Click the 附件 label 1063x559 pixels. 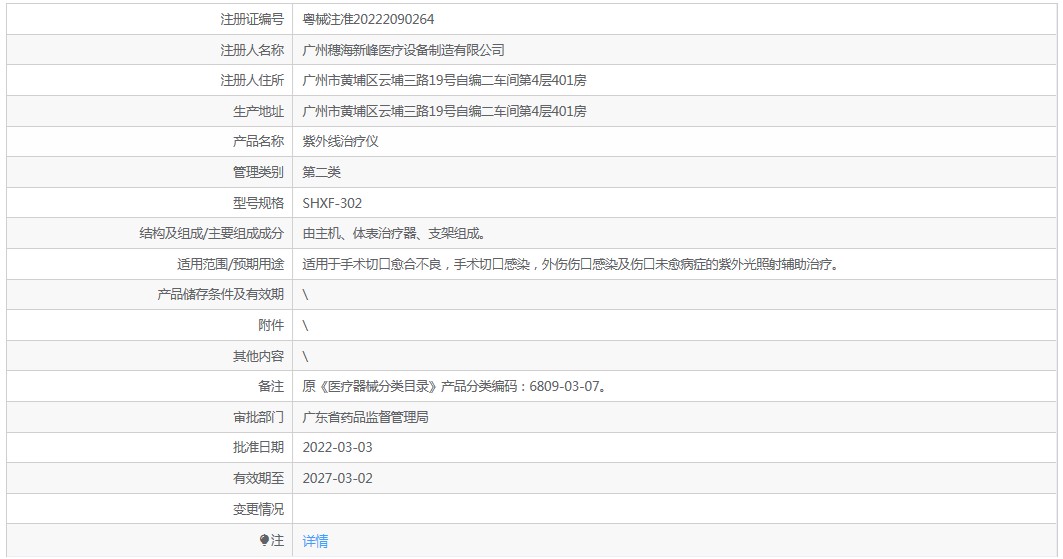[271, 325]
